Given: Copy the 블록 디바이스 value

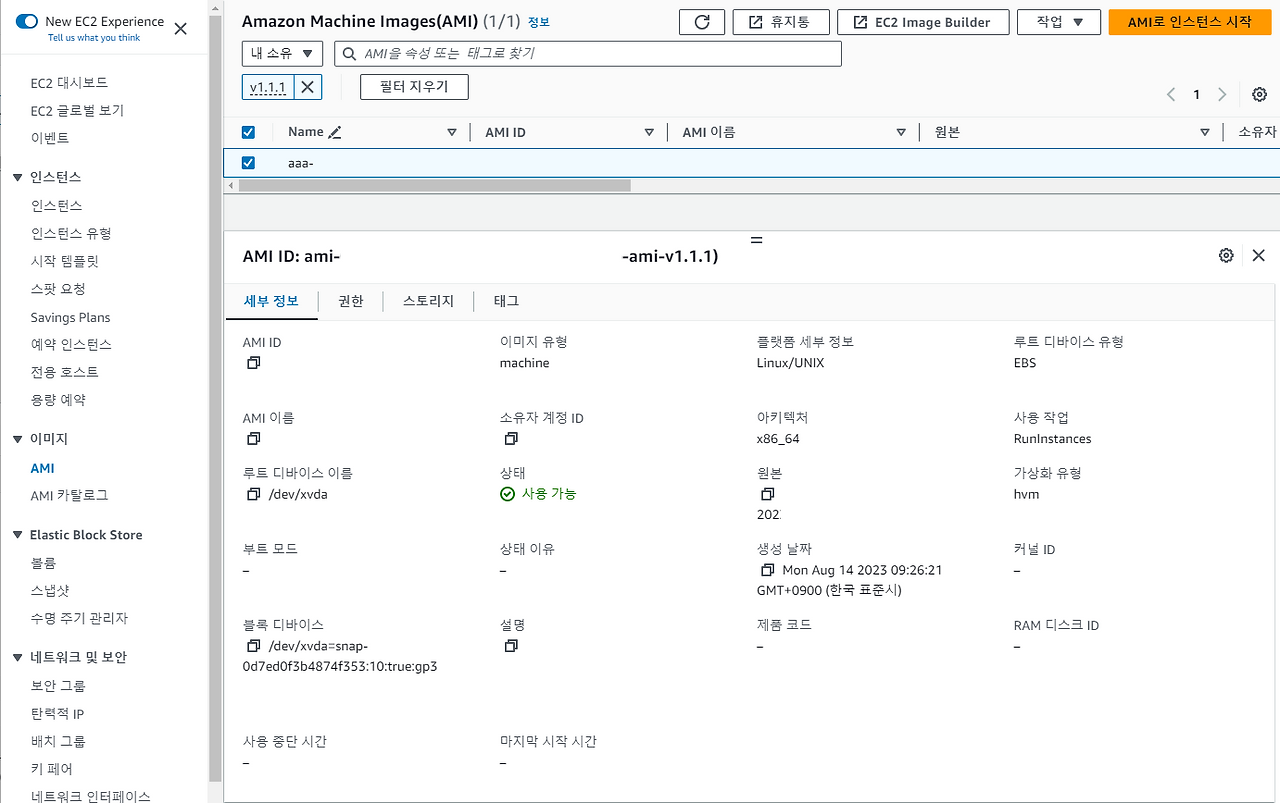Looking at the screenshot, I should [253, 646].
